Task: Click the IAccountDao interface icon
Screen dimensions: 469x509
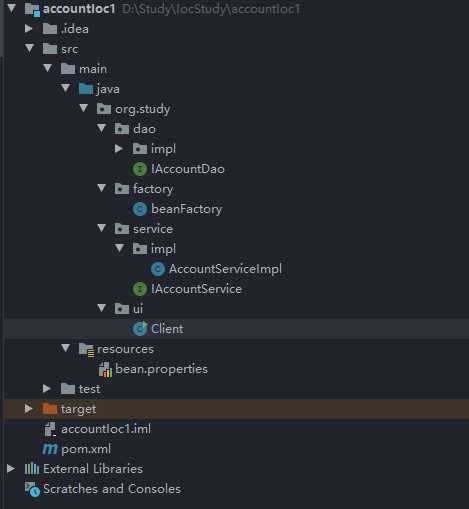Action: [x=140, y=169]
